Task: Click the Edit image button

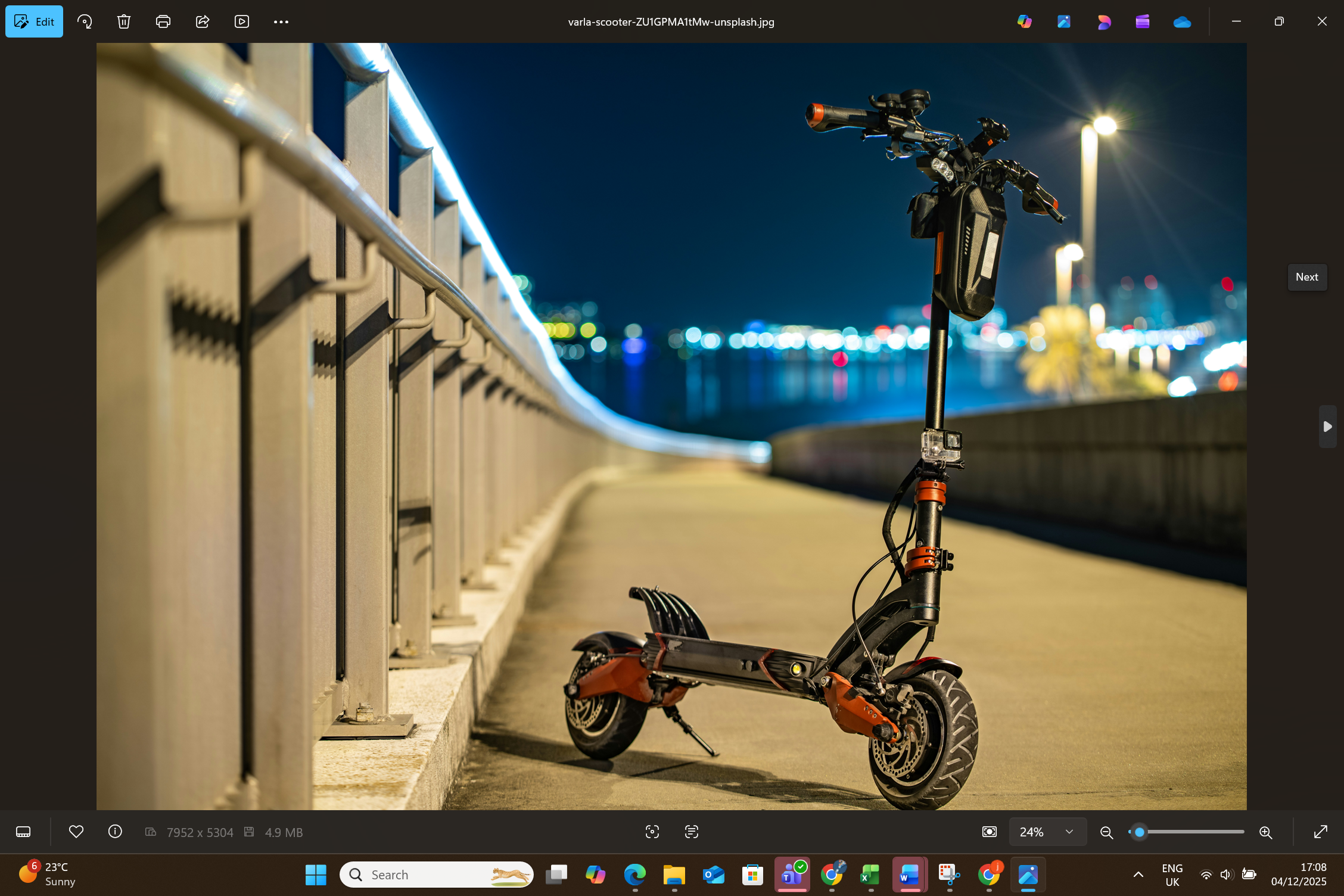Action: tap(34, 22)
